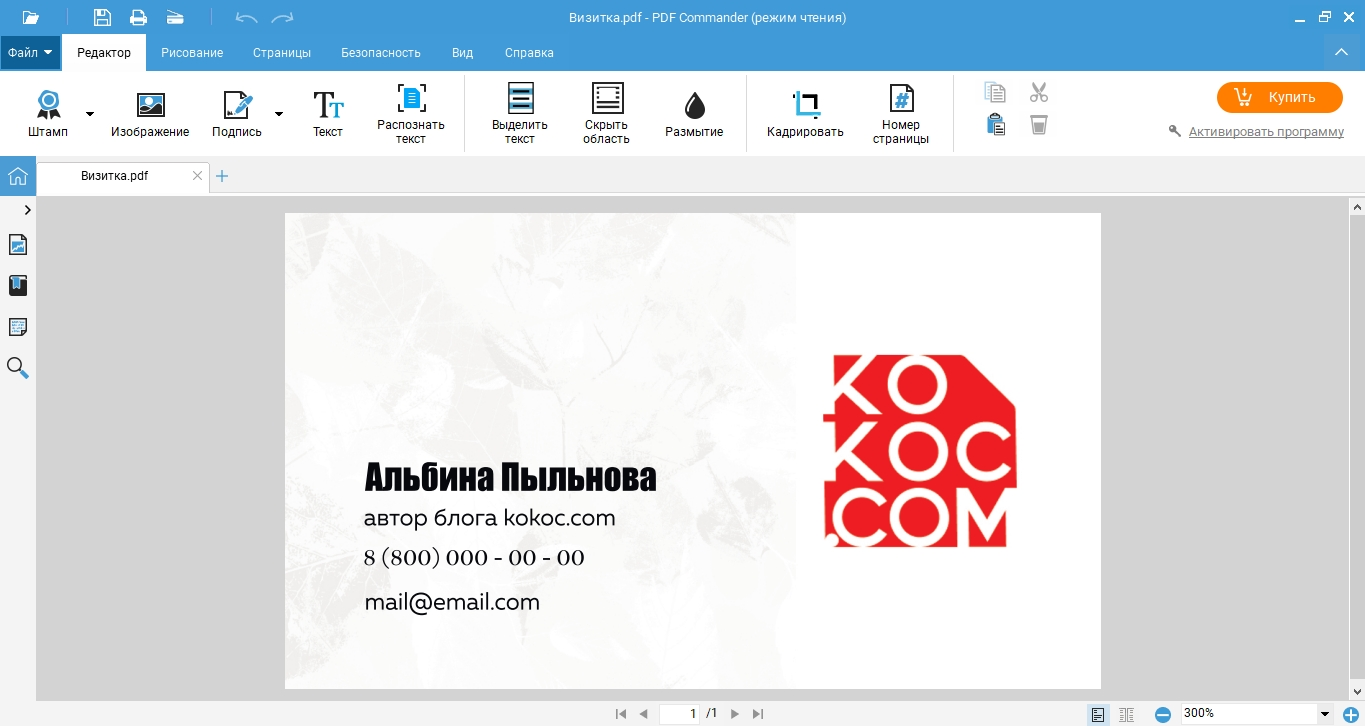The height and width of the screenshot is (726, 1365).
Task: Expand the left sidebar panel arrow
Action: pyautogui.click(x=27, y=210)
